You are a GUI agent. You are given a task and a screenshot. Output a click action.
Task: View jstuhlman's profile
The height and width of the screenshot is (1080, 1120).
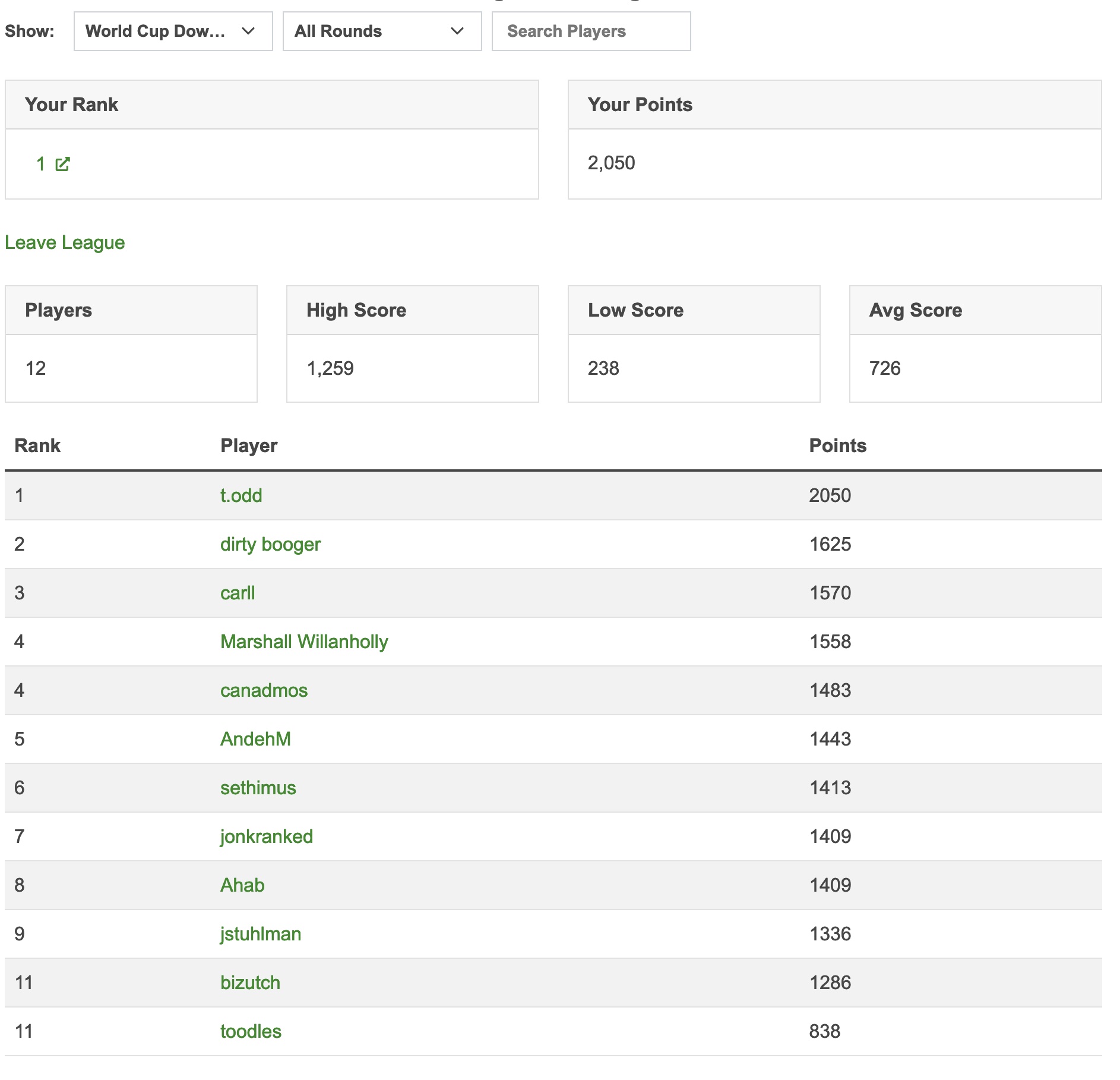click(x=260, y=934)
